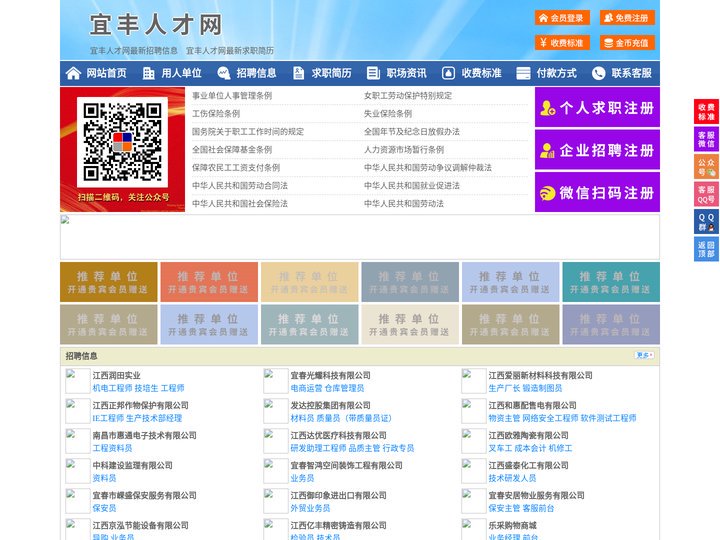Open the 发达控股集团有限公司 link
This screenshot has width=720, height=540.
331,405
